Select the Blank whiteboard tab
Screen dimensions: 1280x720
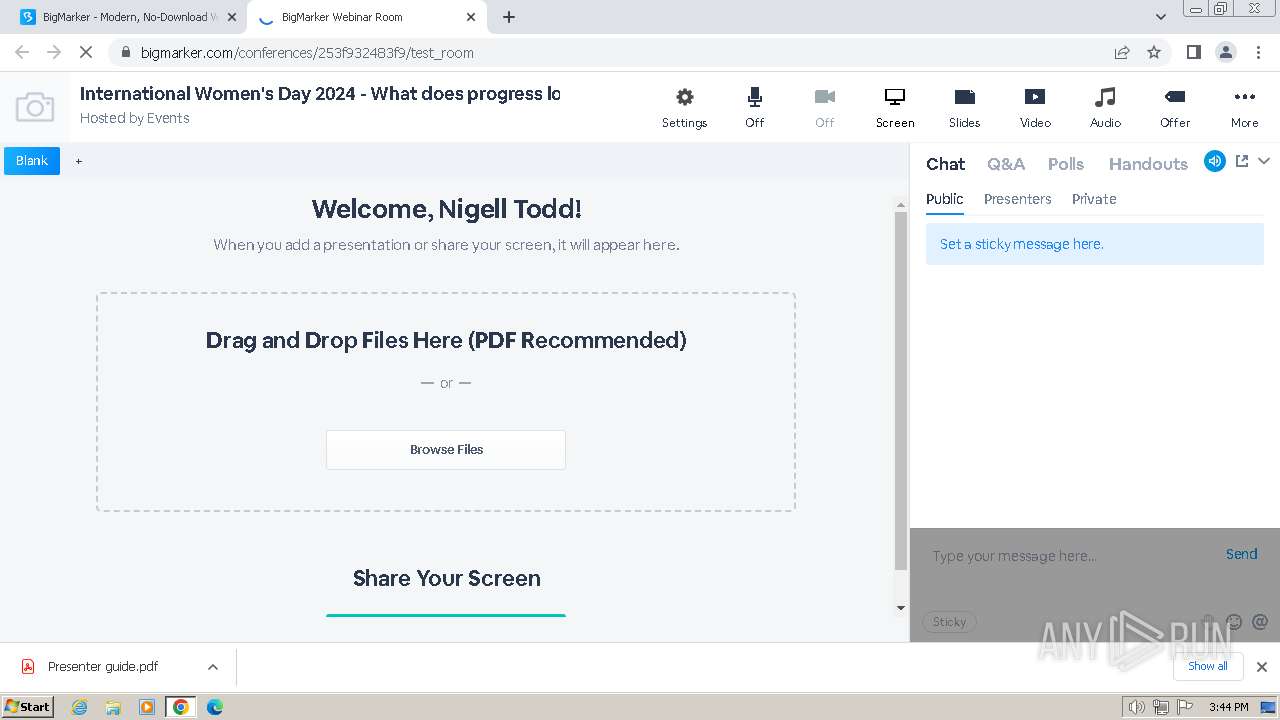tap(32, 161)
